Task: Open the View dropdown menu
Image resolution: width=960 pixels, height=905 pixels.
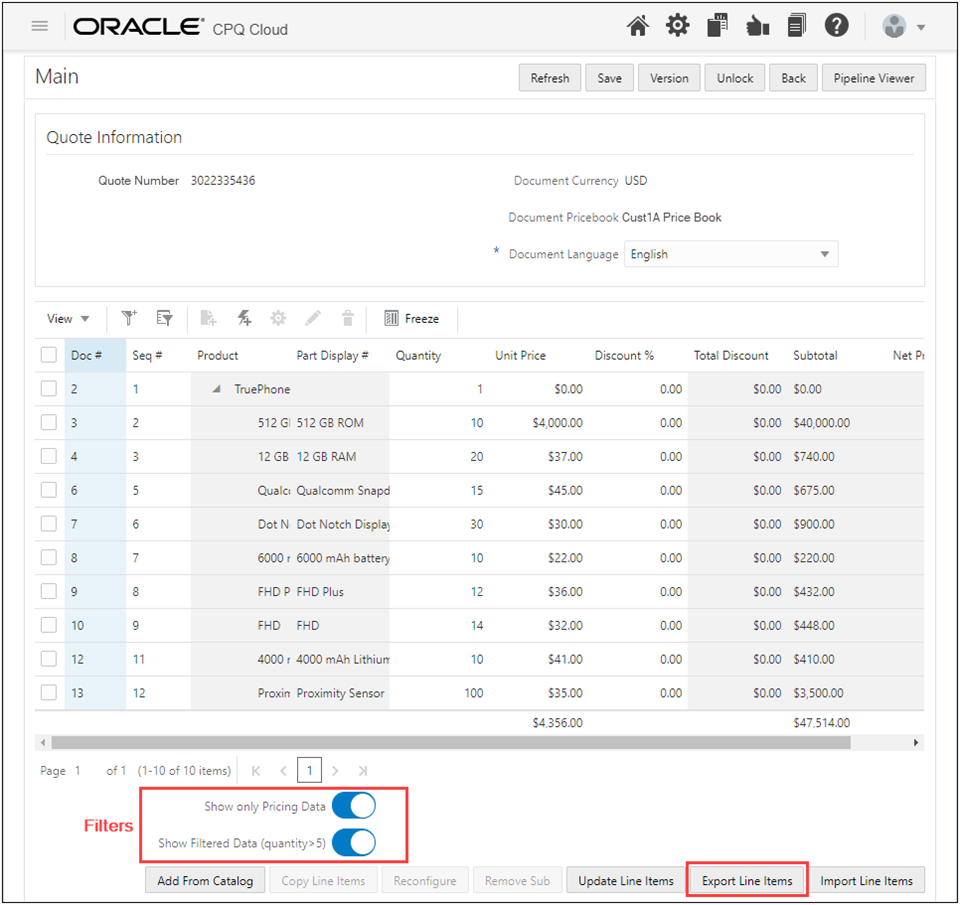Action: pyautogui.click(x=67, y=318)
